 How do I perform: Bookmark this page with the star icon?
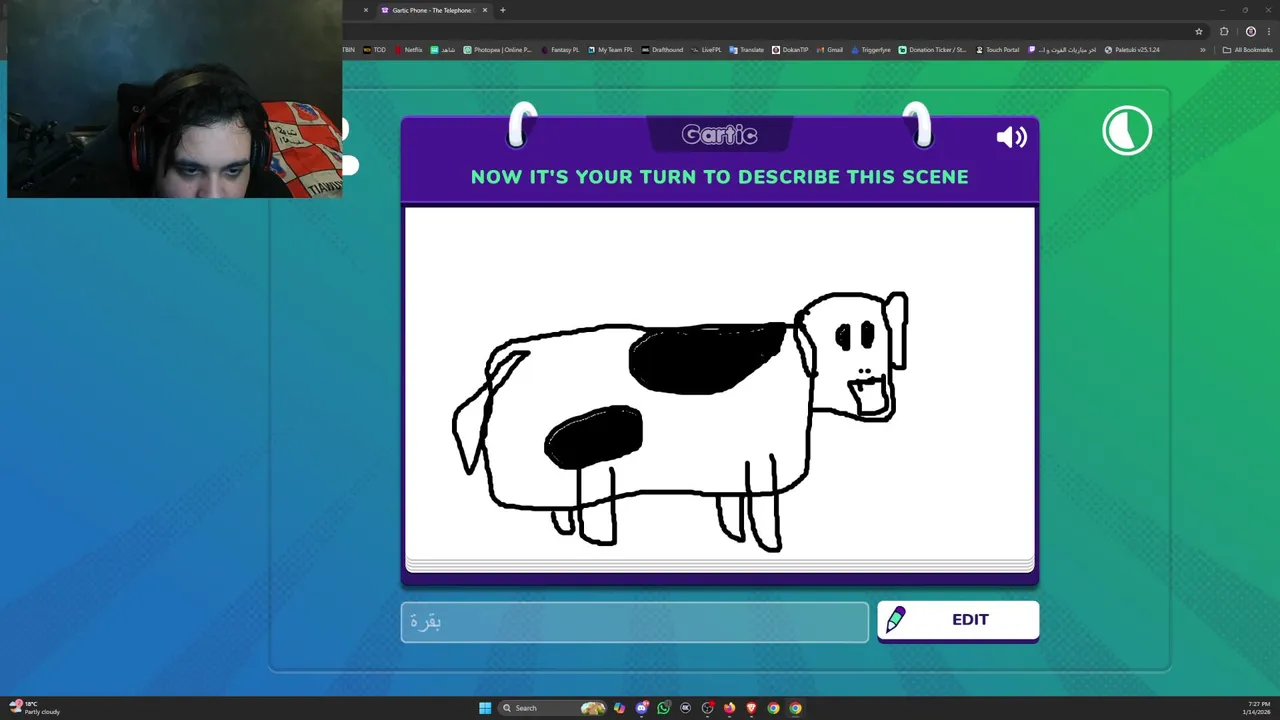1199,31
